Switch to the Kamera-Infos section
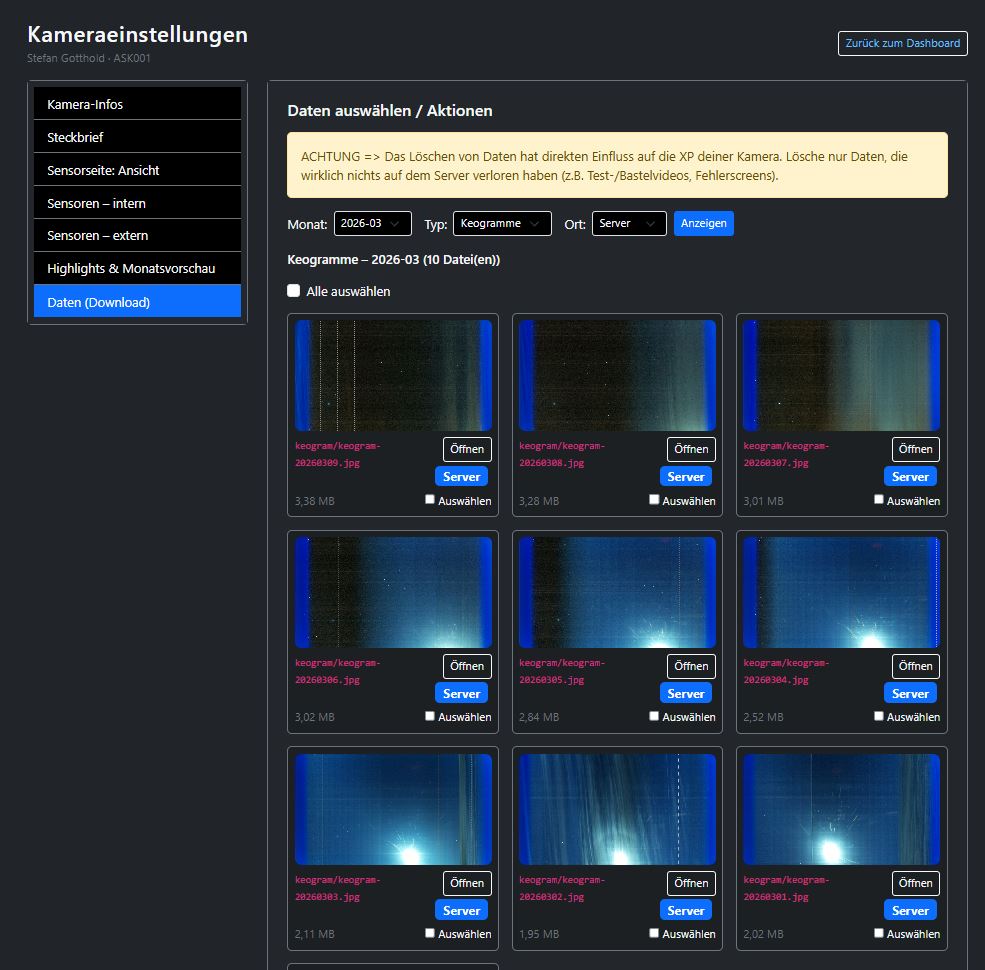The image size is (985, 970). (137, 103)
